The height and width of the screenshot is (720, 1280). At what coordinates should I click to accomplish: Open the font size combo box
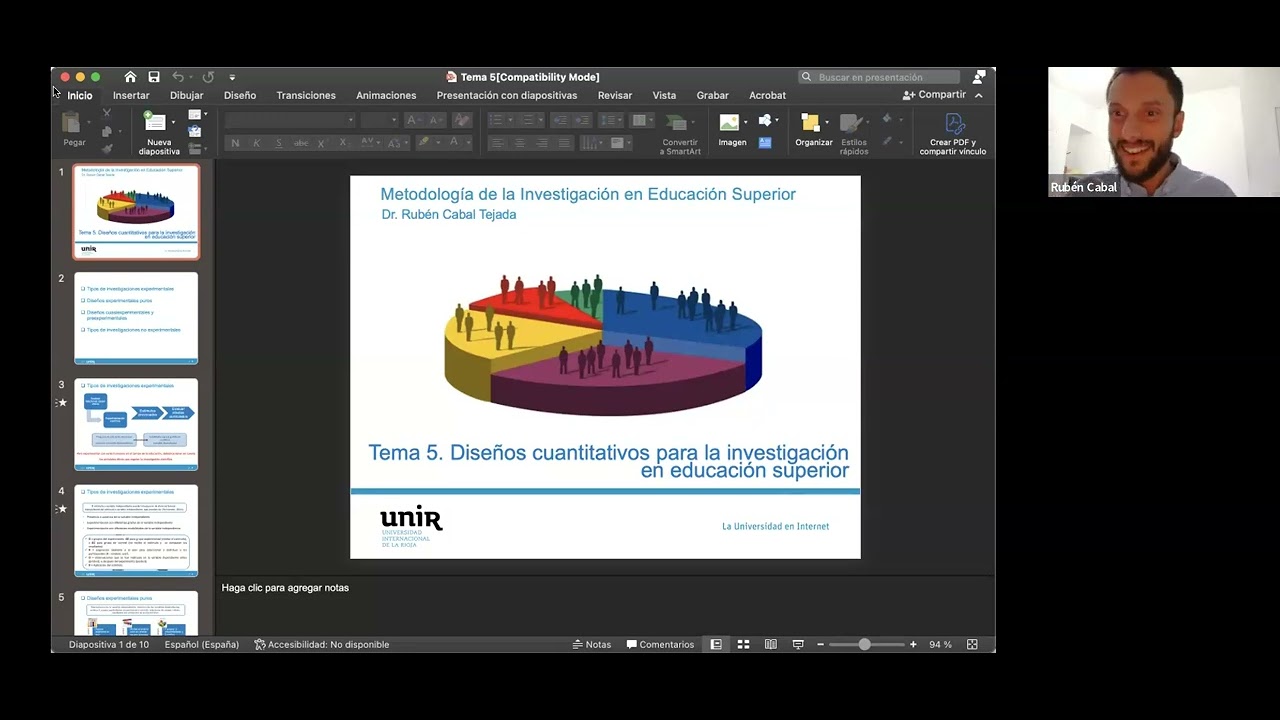(380, 120)
